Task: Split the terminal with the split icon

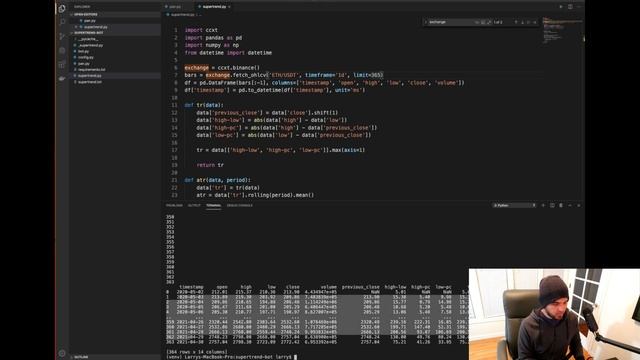Action: coord(552,205)
